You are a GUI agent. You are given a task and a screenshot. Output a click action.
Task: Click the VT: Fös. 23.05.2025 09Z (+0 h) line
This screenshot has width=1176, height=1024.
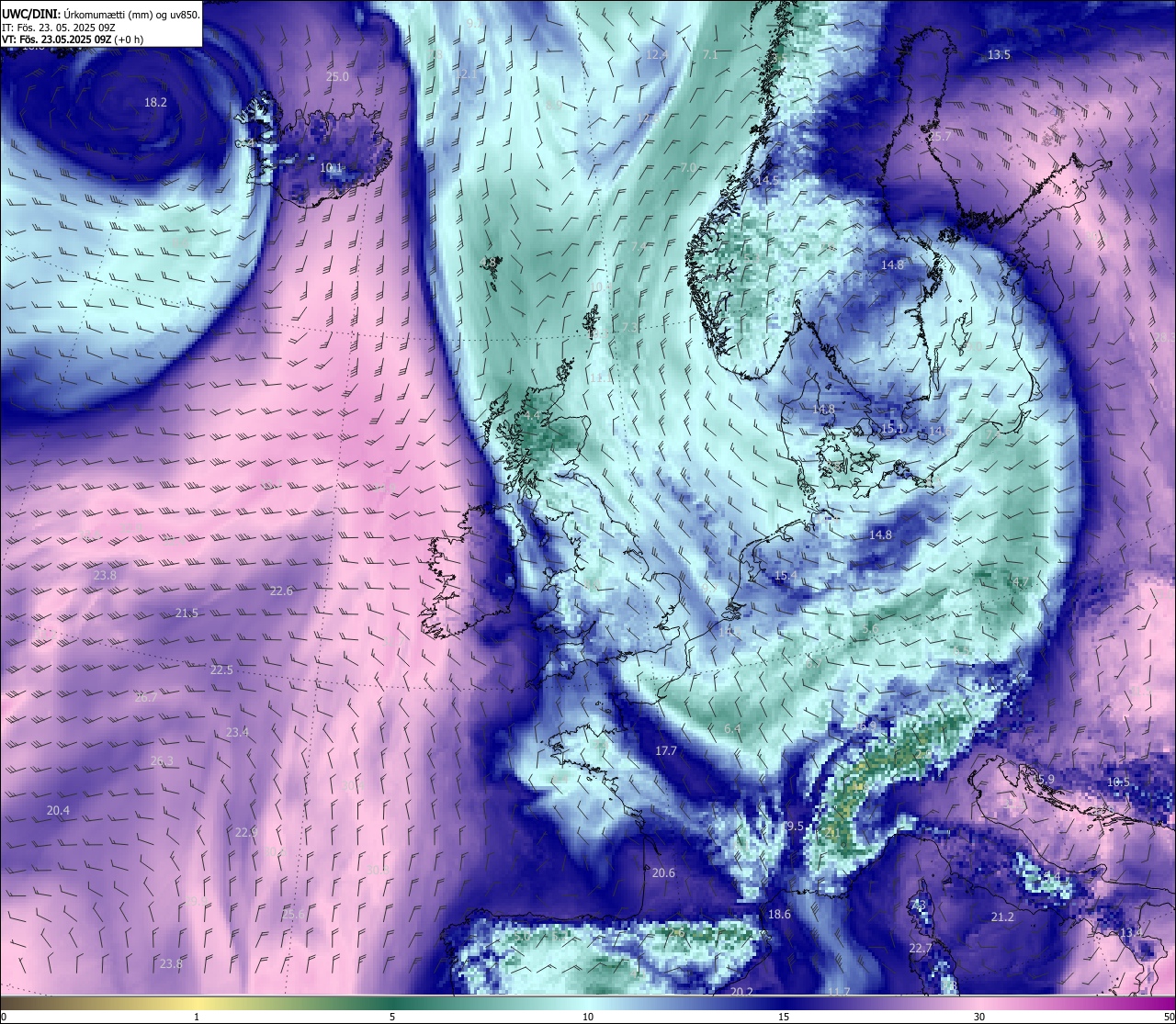[x=73, y=39]
